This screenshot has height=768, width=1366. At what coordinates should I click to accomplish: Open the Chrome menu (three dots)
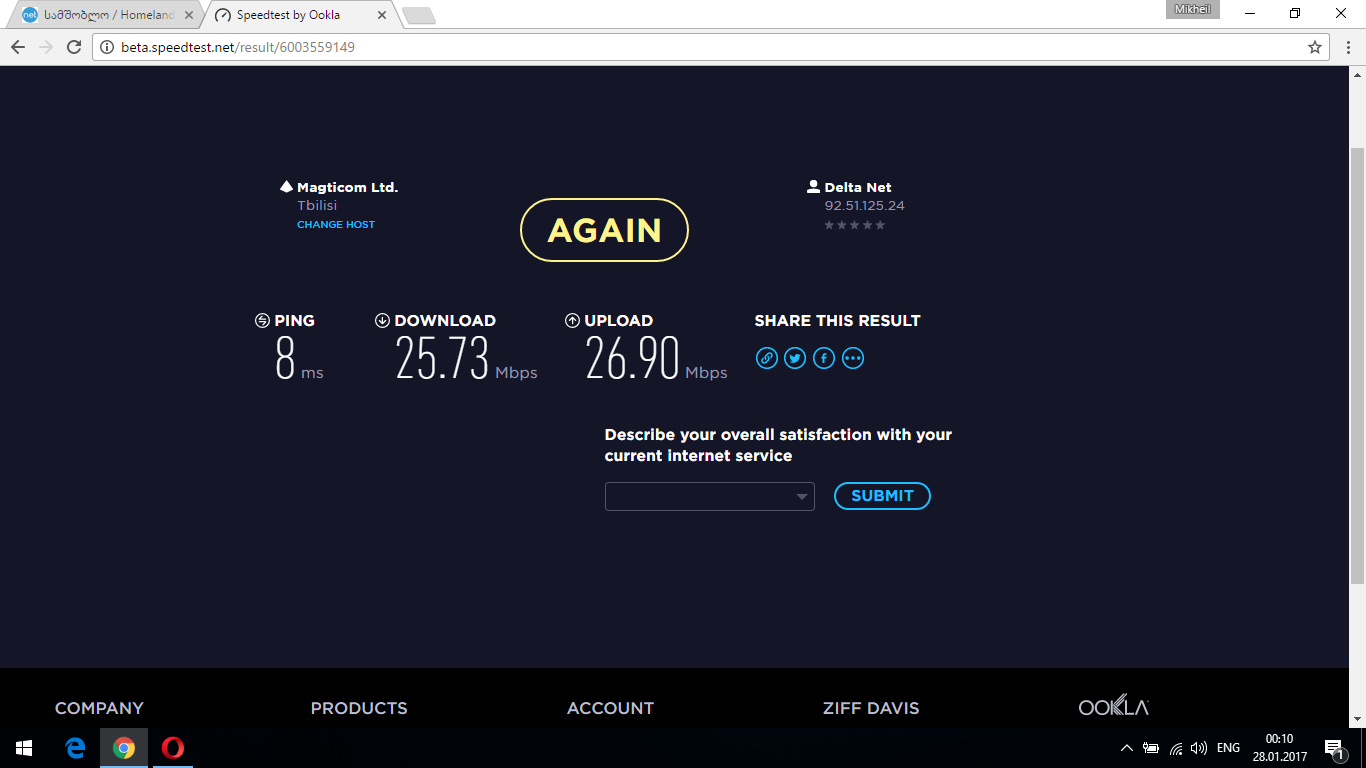click(x=1349, y=47)
